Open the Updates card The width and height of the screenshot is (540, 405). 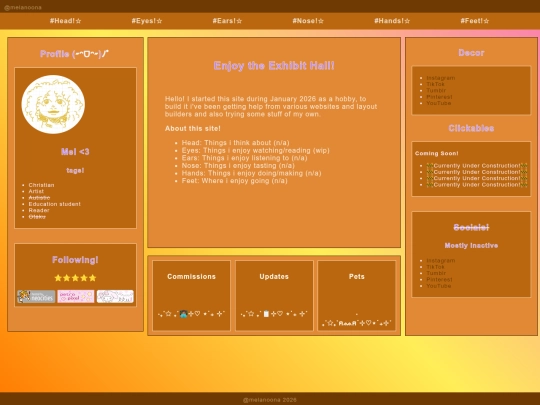click(x=274, y=295)
